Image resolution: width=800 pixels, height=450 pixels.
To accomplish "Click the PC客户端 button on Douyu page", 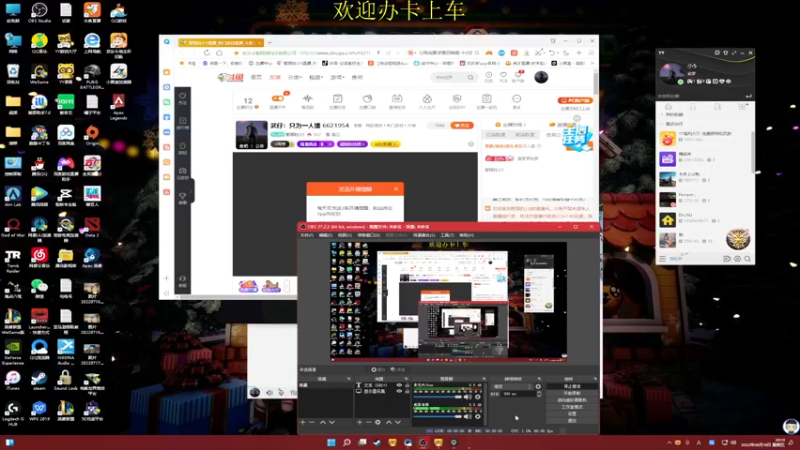I will click(x=575, y=101).
